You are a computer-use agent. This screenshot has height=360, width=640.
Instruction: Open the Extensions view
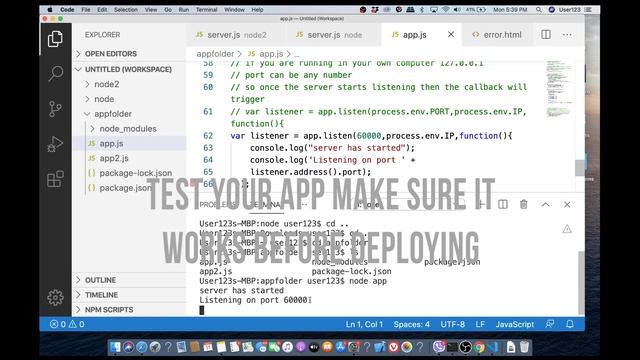click(x=55, y=179)
